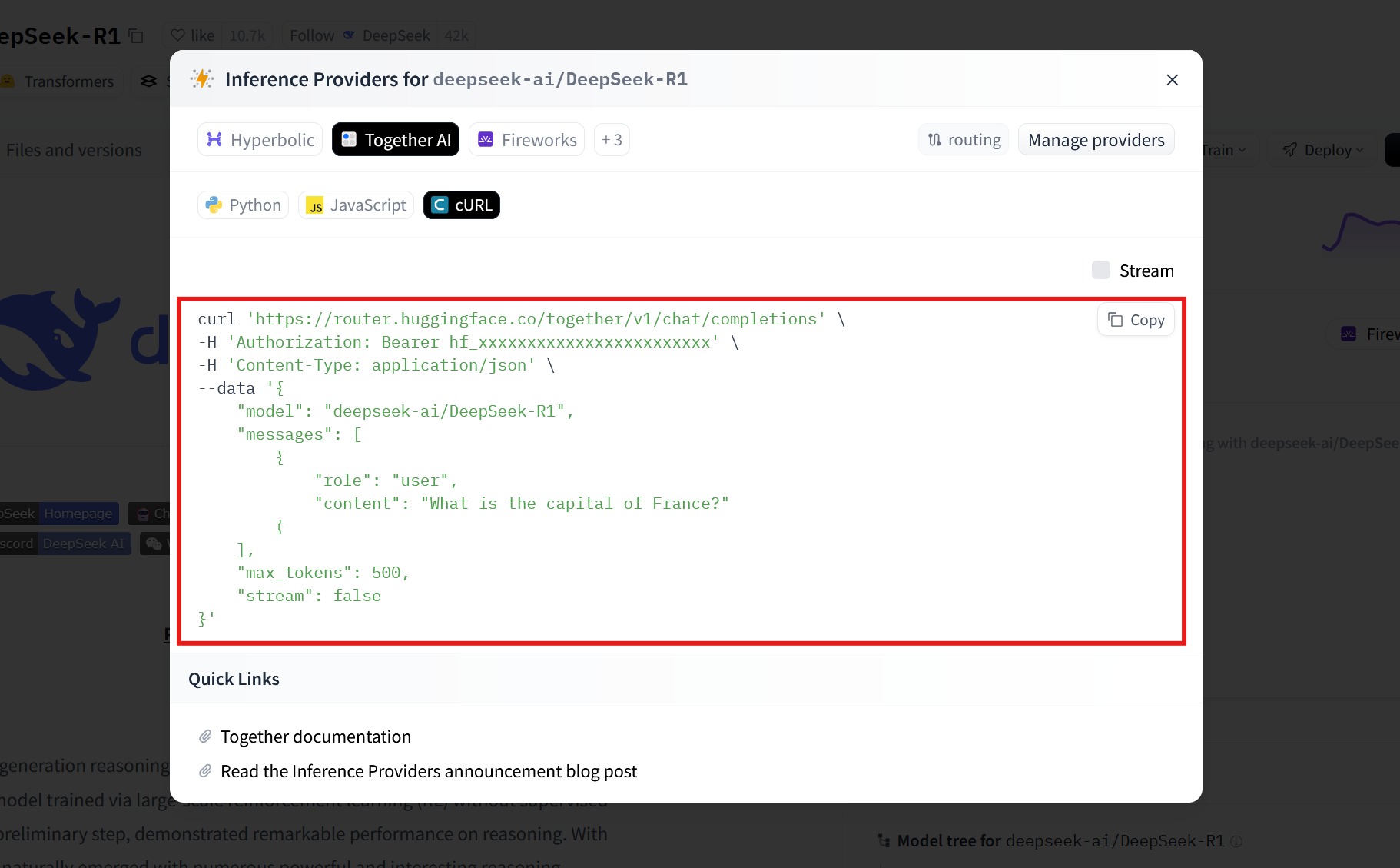The height and width of the screenshot is (868, 1400).
Task: Click the 10.7k like count
Action: point(247,35)
